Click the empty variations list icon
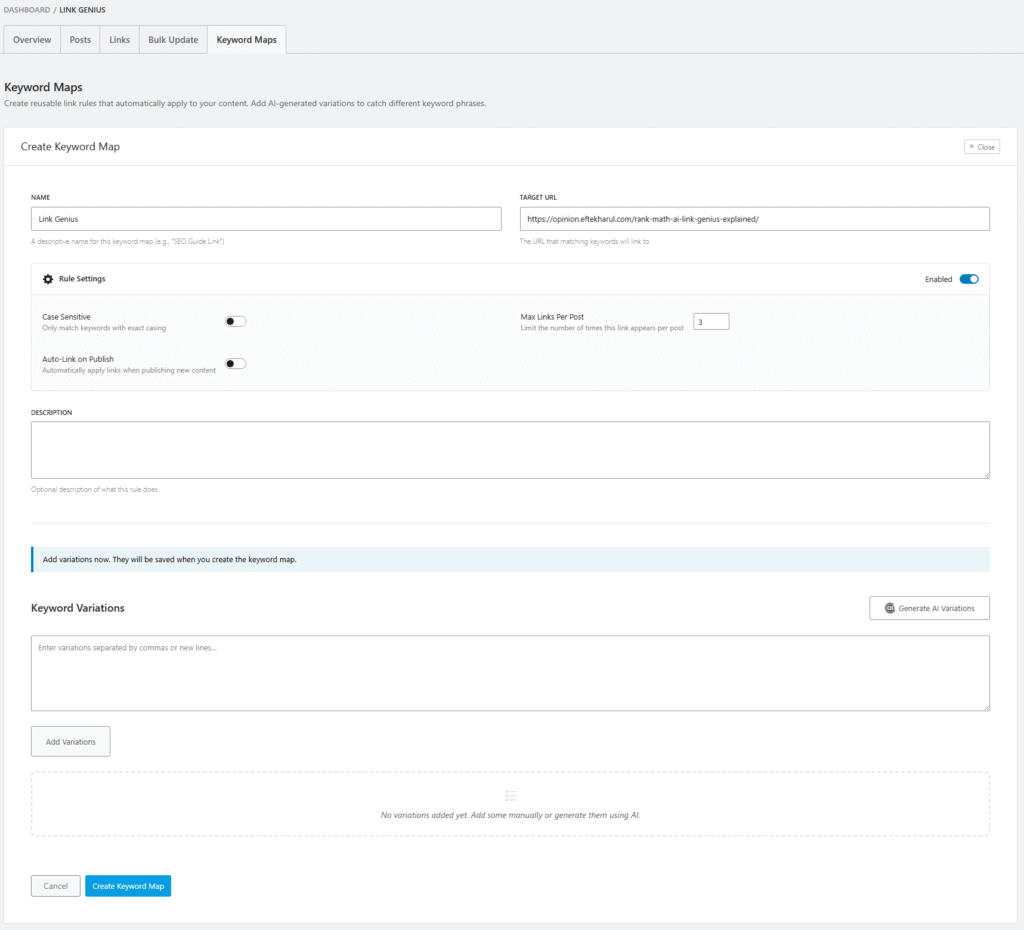The width and height of the screenshot is (1024, 930). tap(511, 795)
